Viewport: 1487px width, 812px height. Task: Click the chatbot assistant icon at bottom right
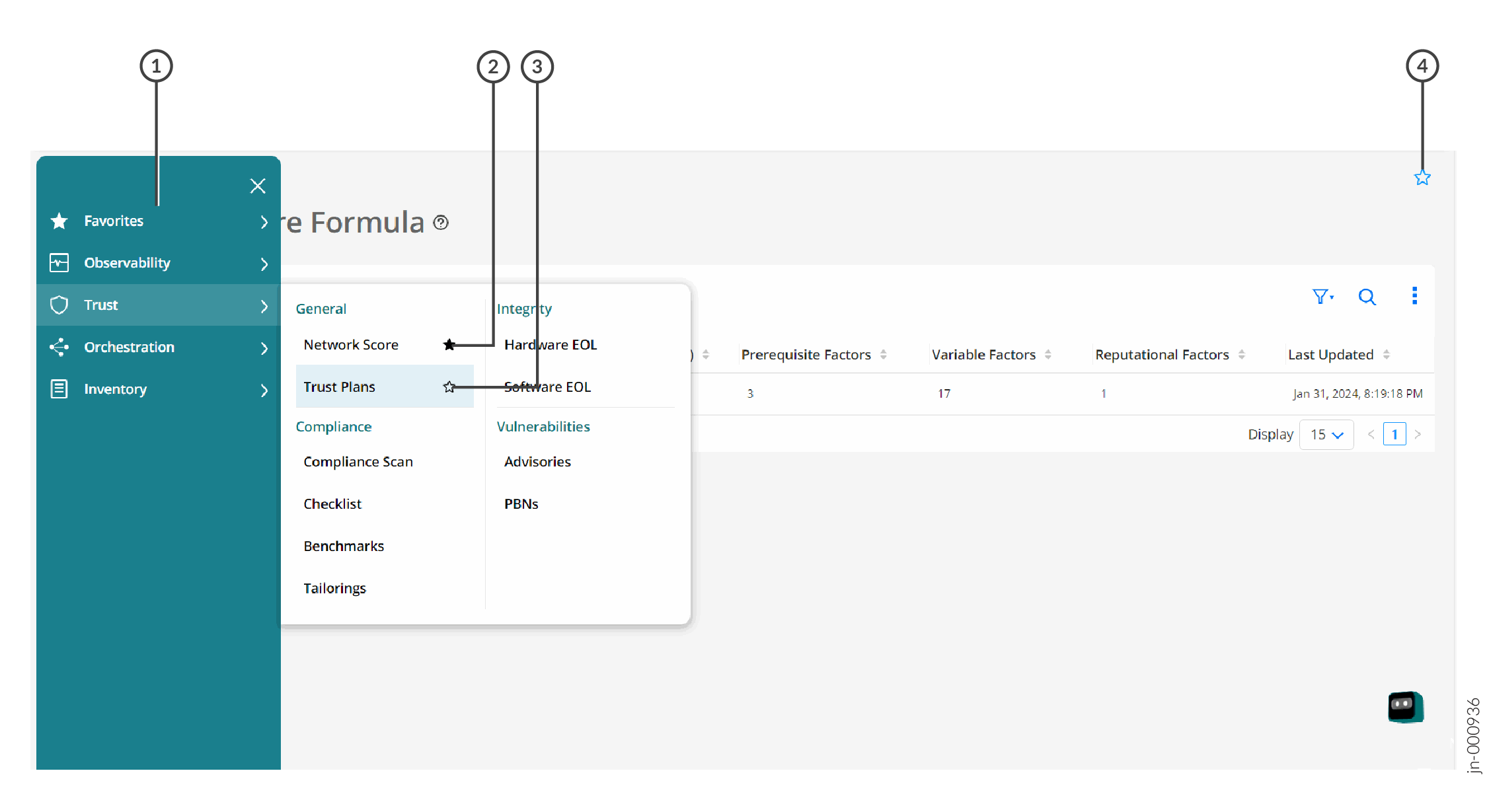click(1405, 706)
